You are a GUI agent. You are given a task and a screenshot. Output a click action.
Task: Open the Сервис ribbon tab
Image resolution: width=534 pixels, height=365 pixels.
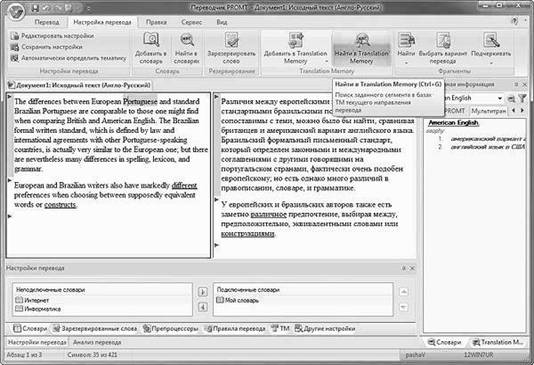point(191,22)
